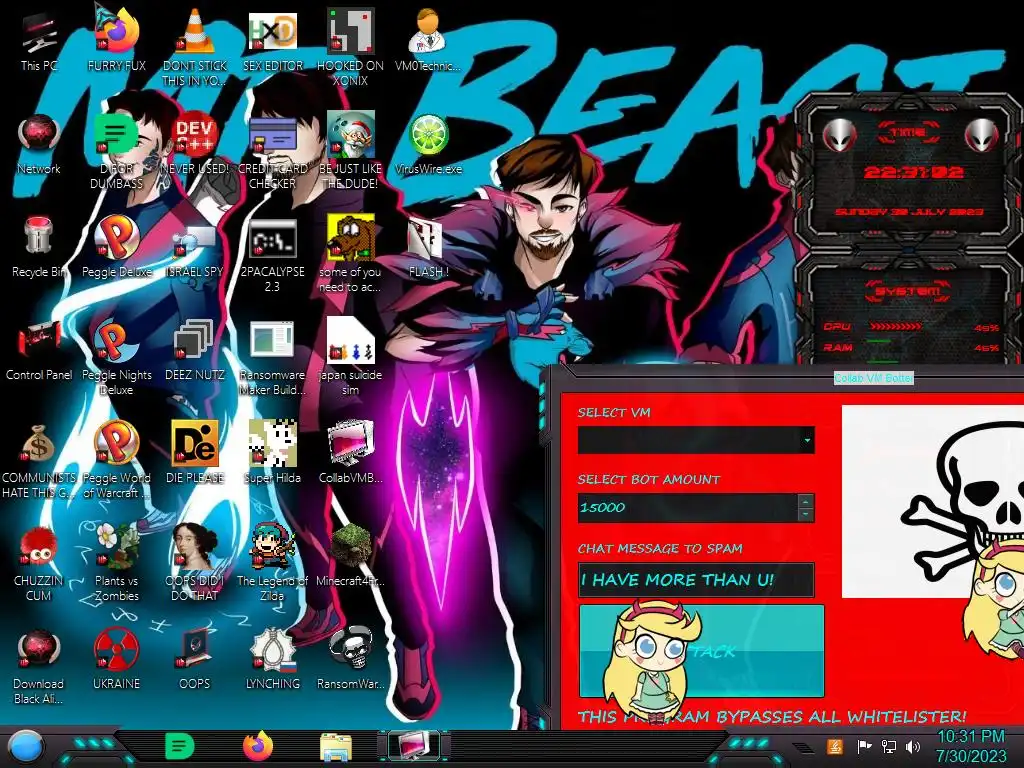This screenshot has width=1024, height=768.
Task: Expand the SELECT VM dropdown
Action: click(x=807, y=440)
